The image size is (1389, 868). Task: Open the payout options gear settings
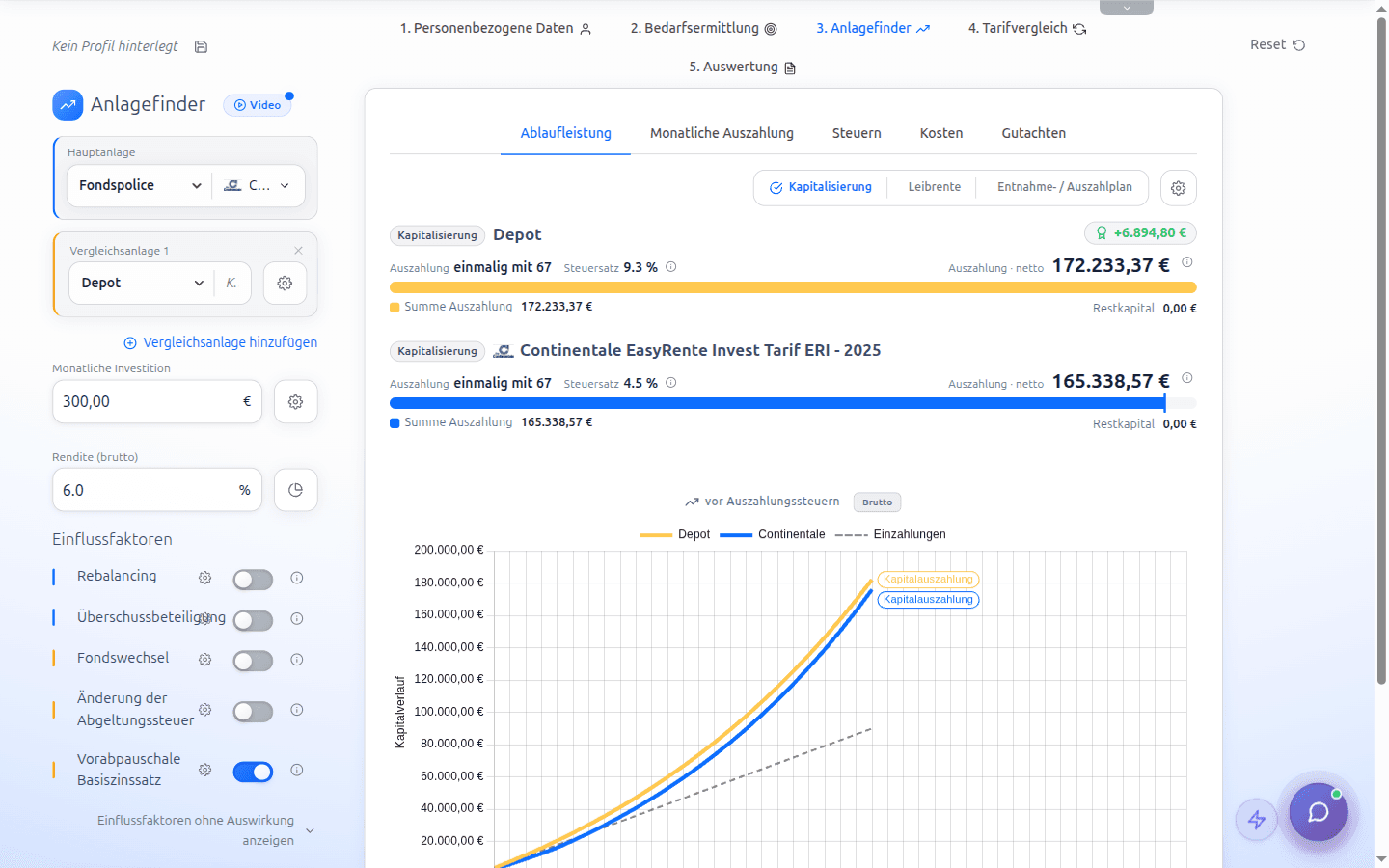(1178, 188)
